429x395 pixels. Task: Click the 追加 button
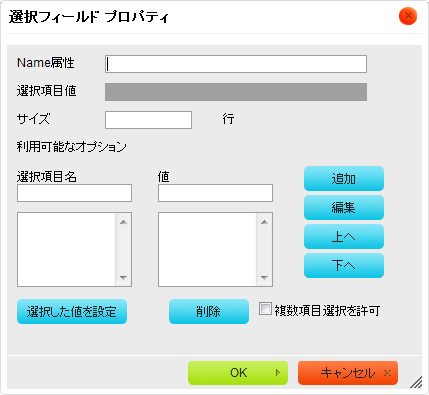click(x=344, y=179)
